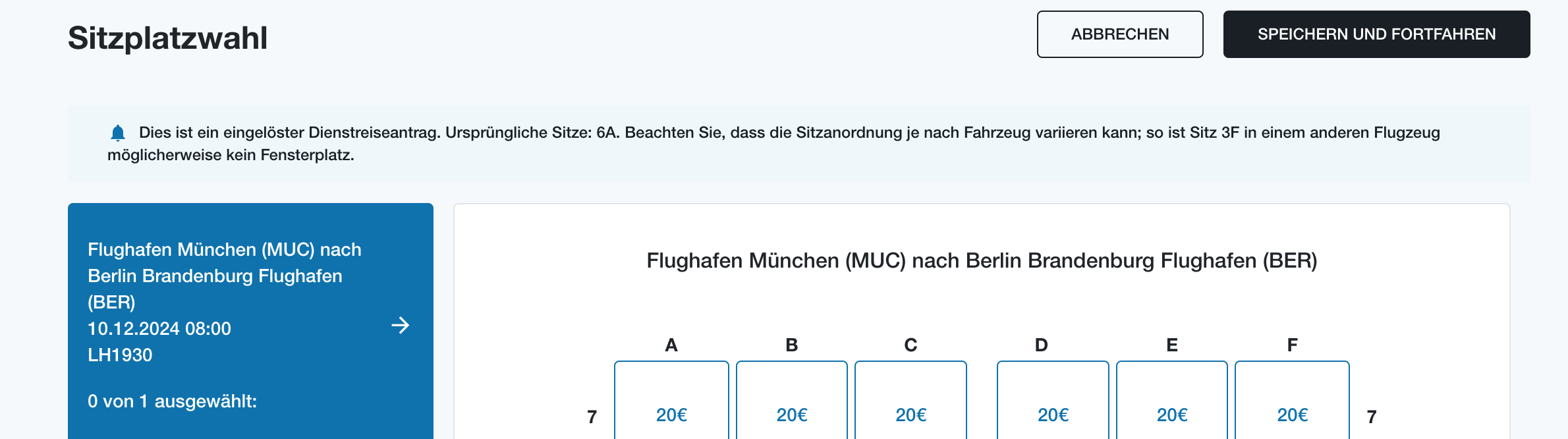The image size is (1568, 439).
Task: Click column header A
Action: click(671, 345)
